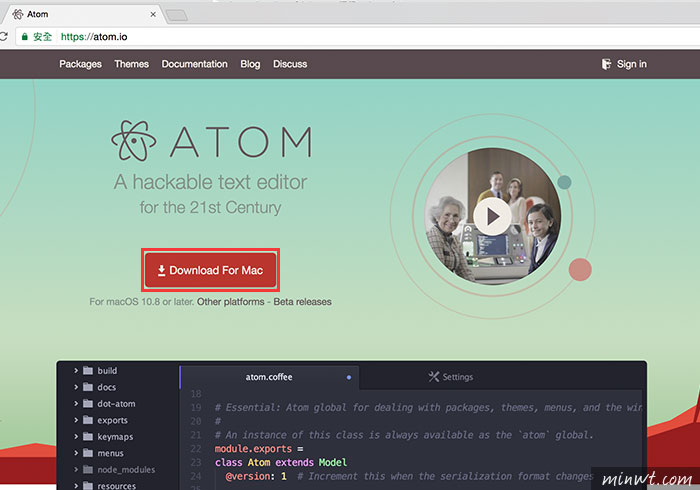Open the Themes page
Viewport: 700px width, 490px height.
[x=131, y=64]
